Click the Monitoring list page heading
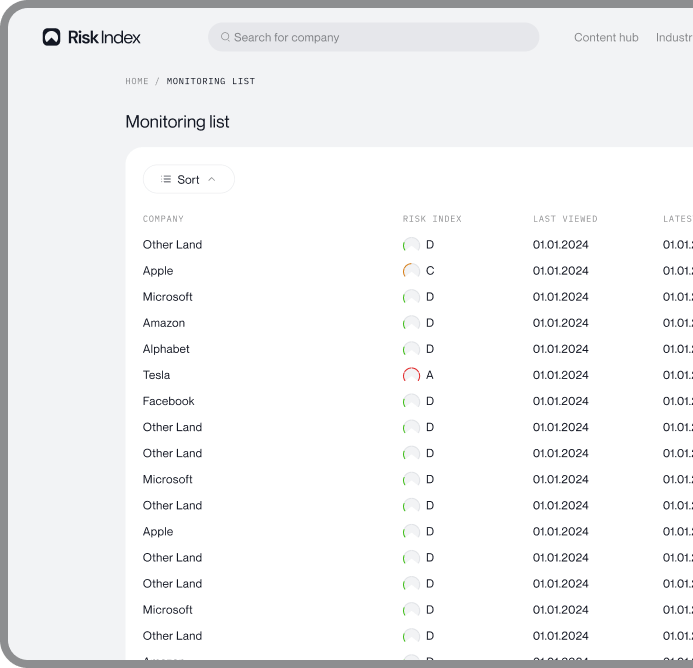 point(177,122)
